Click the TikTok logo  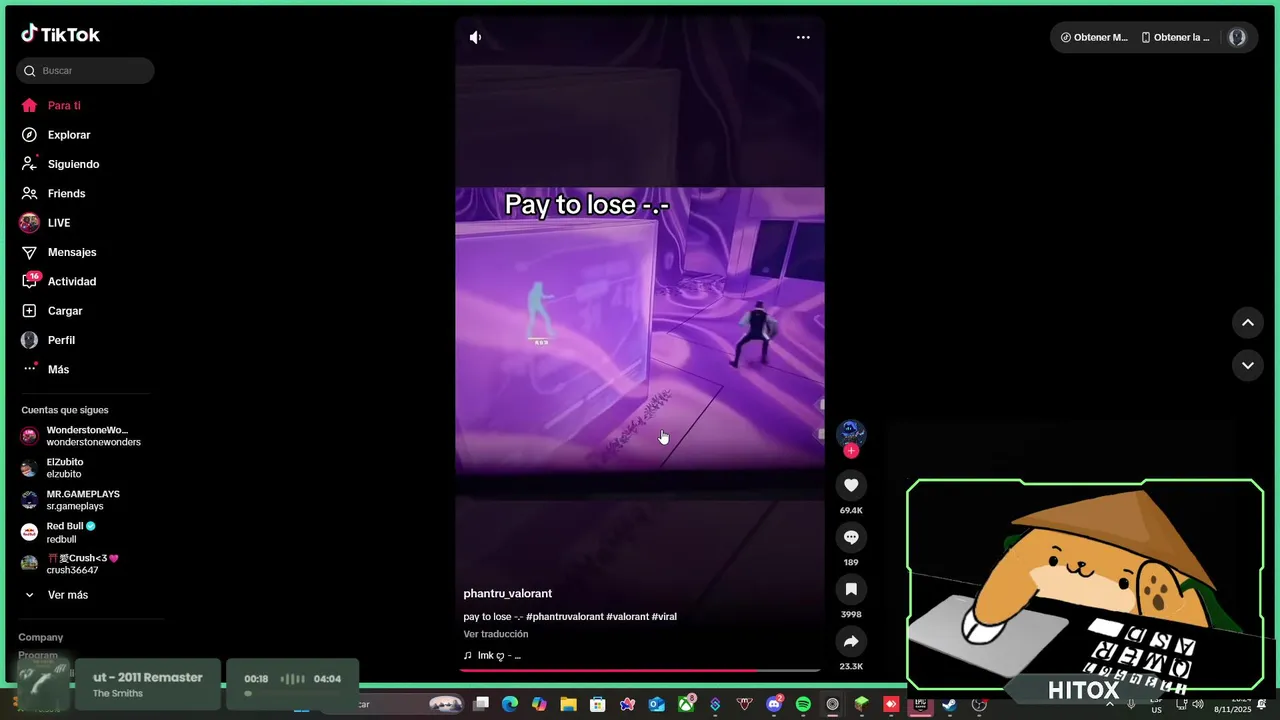pyautogui.click(x=61, y=34)
